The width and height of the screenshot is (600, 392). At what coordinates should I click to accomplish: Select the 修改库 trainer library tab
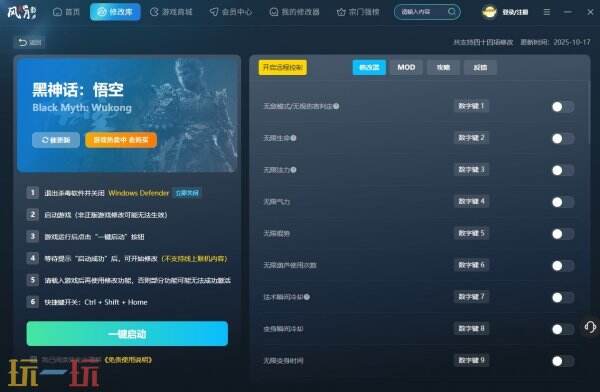(115, 12)
